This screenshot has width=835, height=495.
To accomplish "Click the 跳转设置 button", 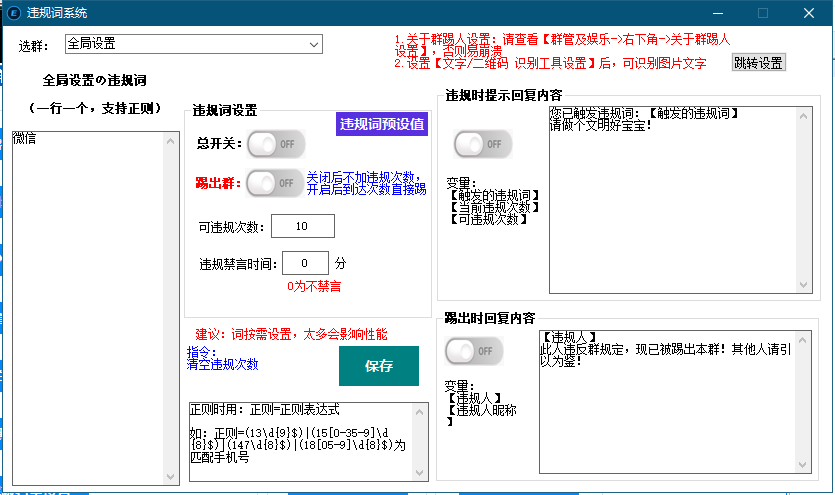I will pos(758,62).
